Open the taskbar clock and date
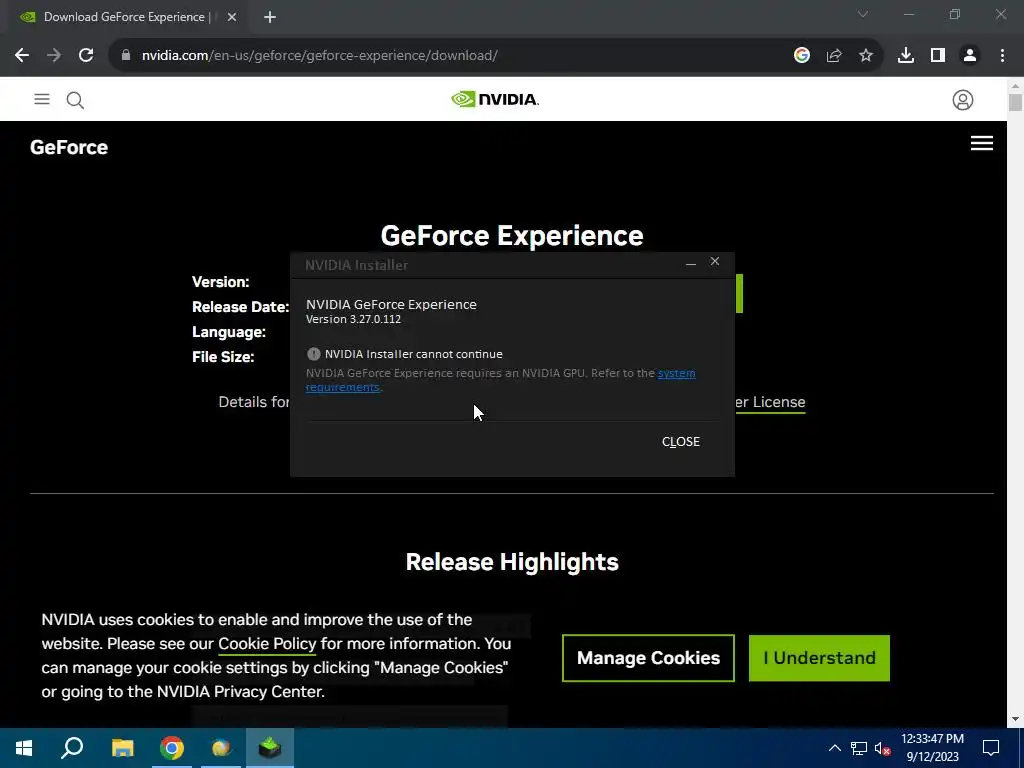This screenshot has width=1024, height=768. point(933,748)
